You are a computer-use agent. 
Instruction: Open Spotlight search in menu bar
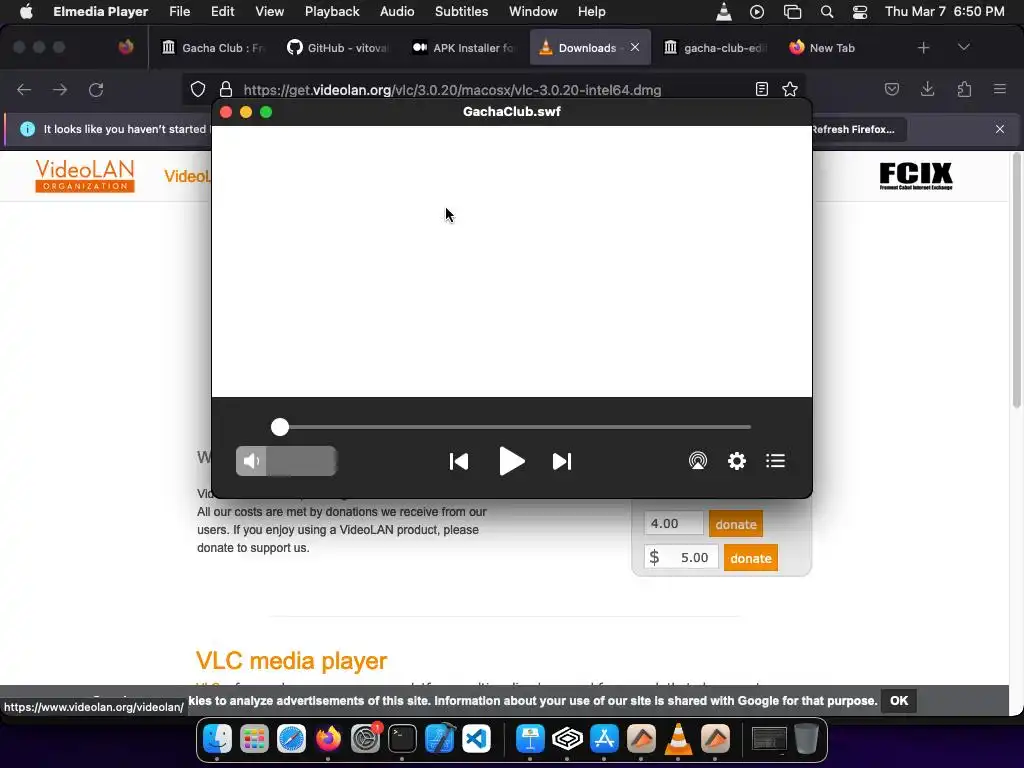coord(827,12)
